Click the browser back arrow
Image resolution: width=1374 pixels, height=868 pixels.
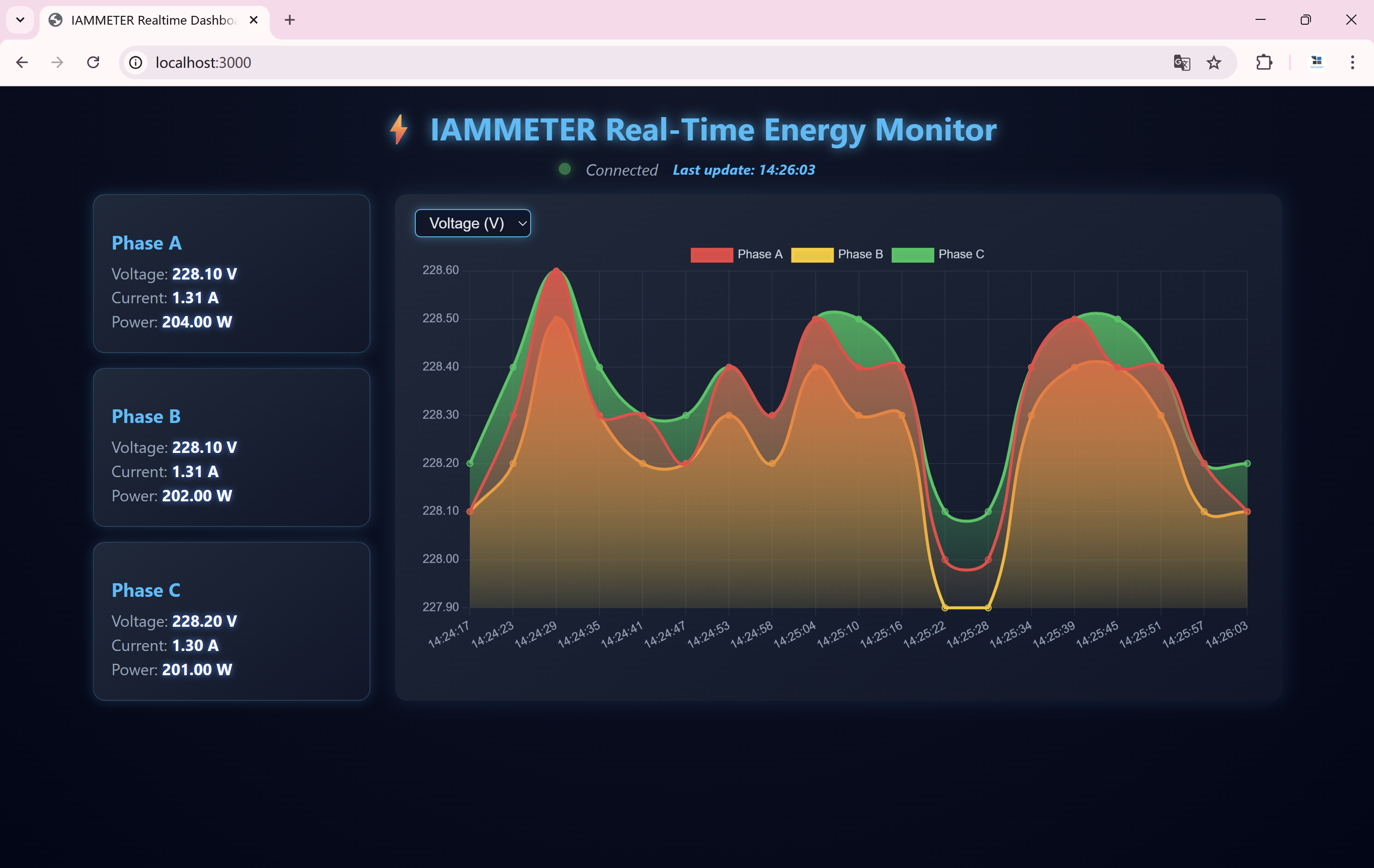click(22, 62)
